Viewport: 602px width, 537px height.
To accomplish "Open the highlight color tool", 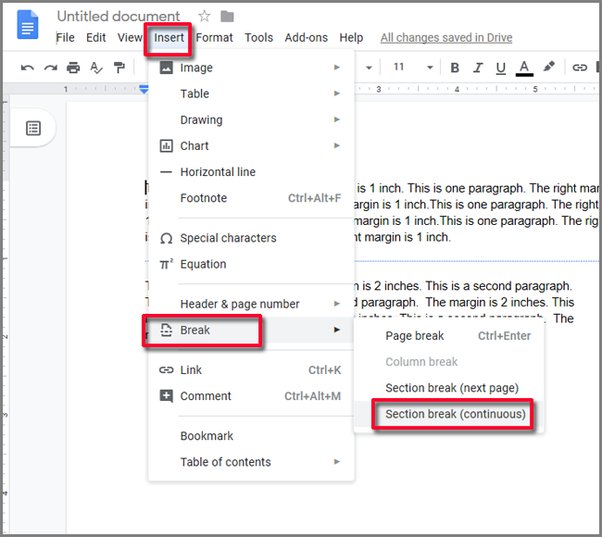I will coord(549,67).
